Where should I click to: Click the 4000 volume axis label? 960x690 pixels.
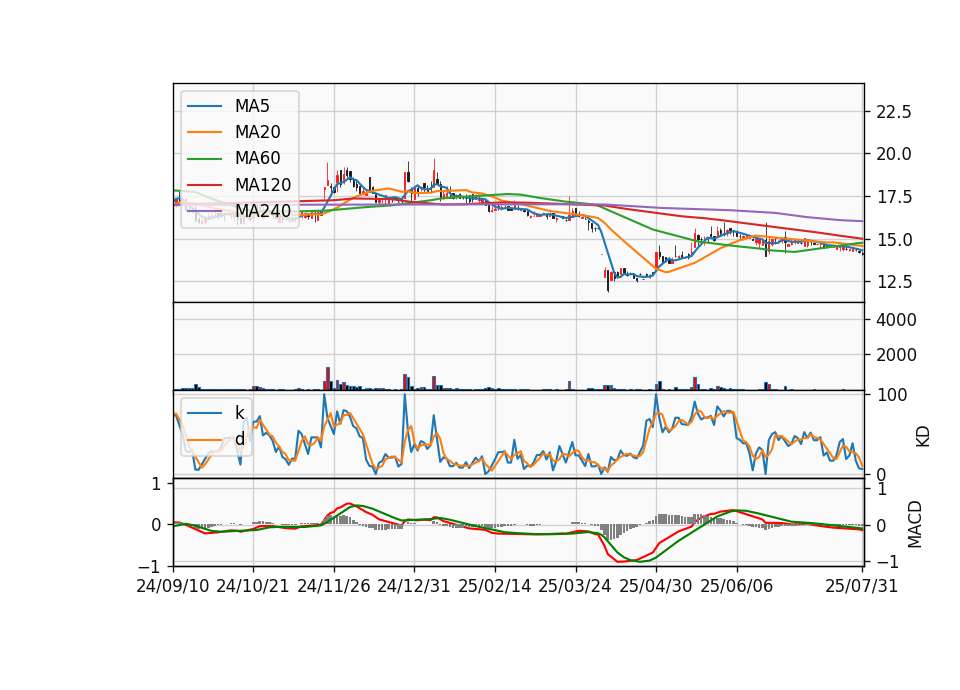(x=896, y=320)
